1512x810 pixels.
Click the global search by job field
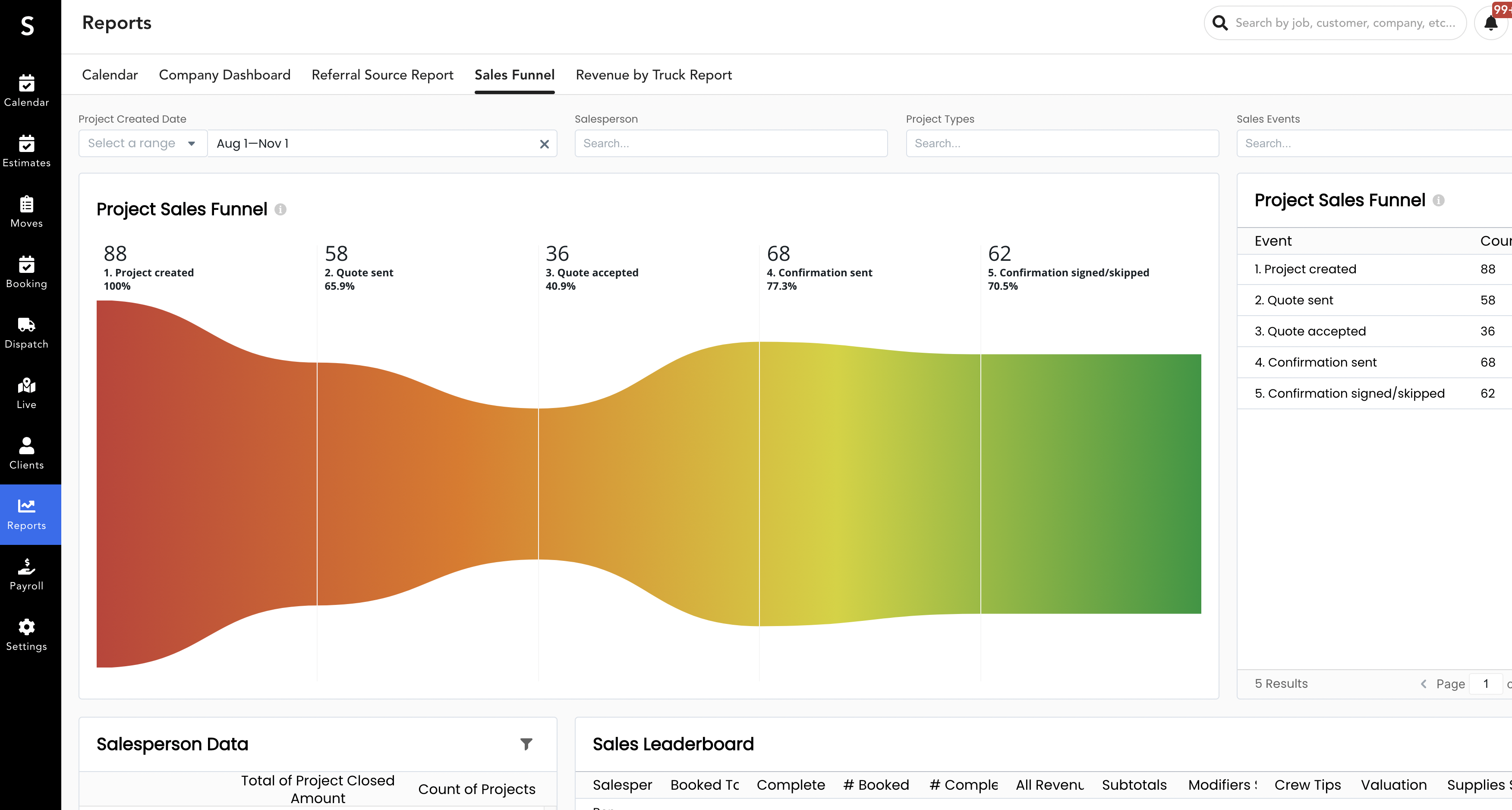click(x=1344, y=23)
